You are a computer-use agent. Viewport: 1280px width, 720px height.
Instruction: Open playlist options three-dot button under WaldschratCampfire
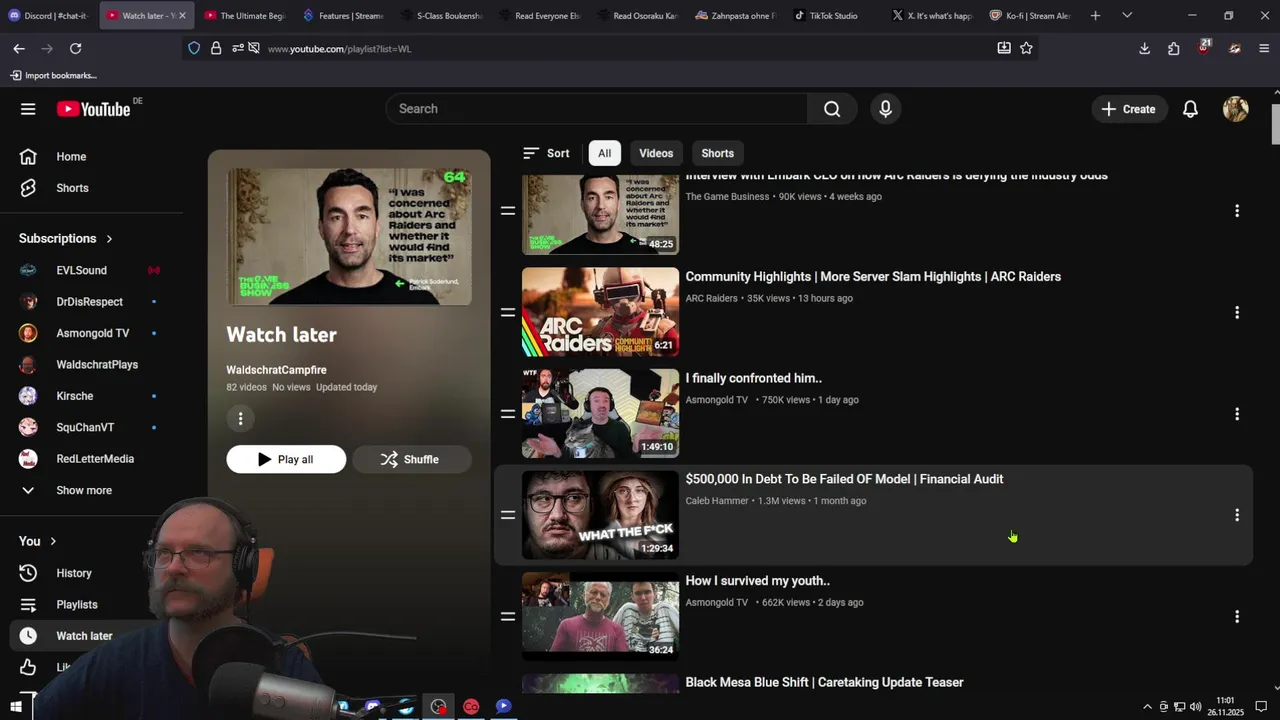click(240, 418)
